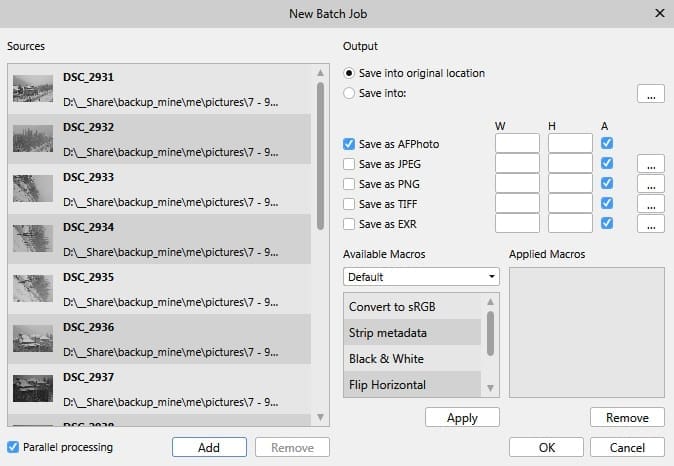
Task: Click the DSC_2937 thumbnail image
Action: pos(33,388)
